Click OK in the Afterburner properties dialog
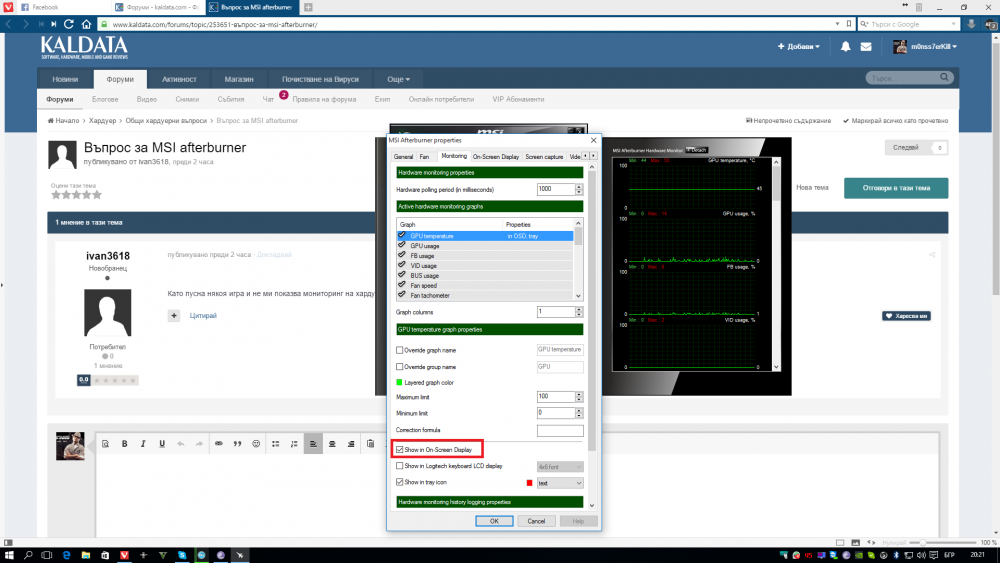1000x563 pixels. pyautogui.click(x=494, y=521)
